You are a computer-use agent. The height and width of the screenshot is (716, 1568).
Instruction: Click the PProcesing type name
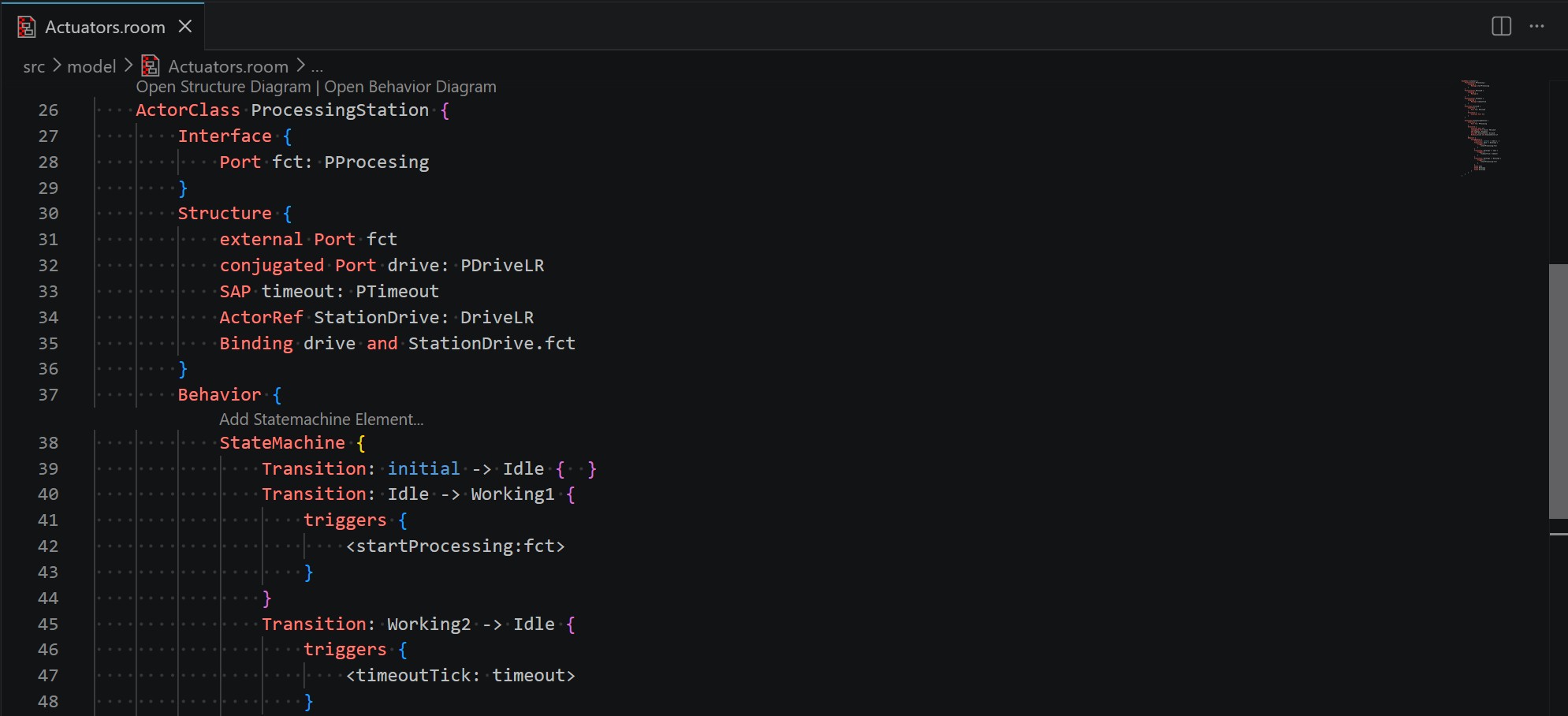(377, 162)
